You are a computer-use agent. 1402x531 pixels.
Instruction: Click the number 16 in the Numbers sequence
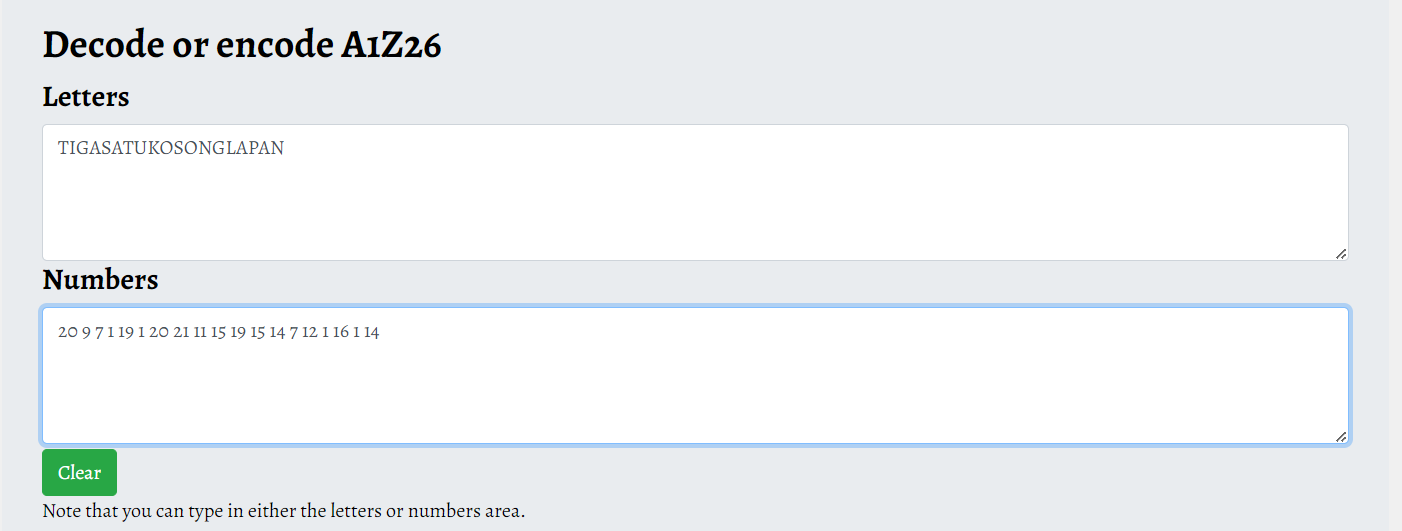(341, 332)
